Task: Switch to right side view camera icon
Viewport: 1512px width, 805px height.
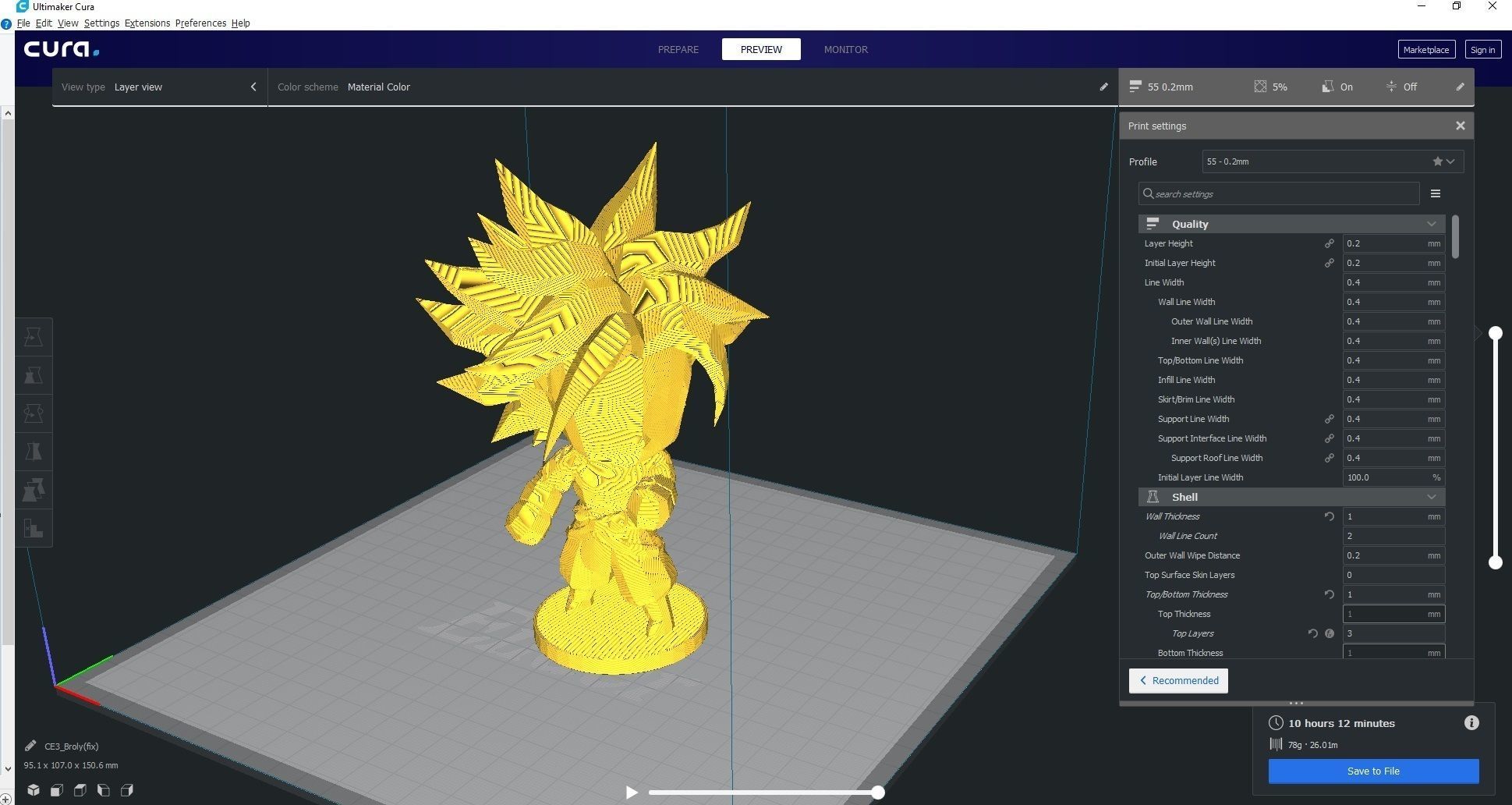Action: tap(127, 790)
